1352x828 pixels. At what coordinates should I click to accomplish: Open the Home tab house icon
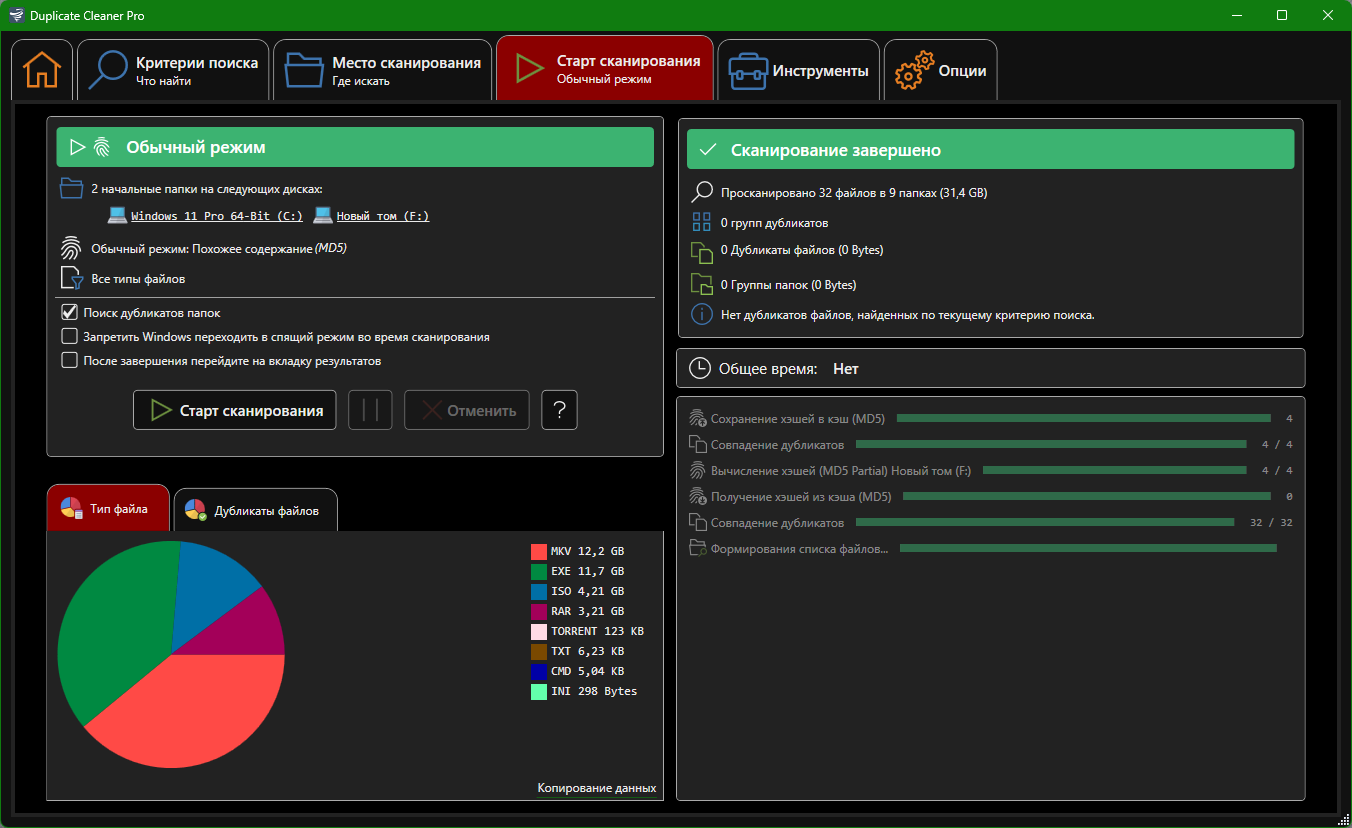[42, 70]
